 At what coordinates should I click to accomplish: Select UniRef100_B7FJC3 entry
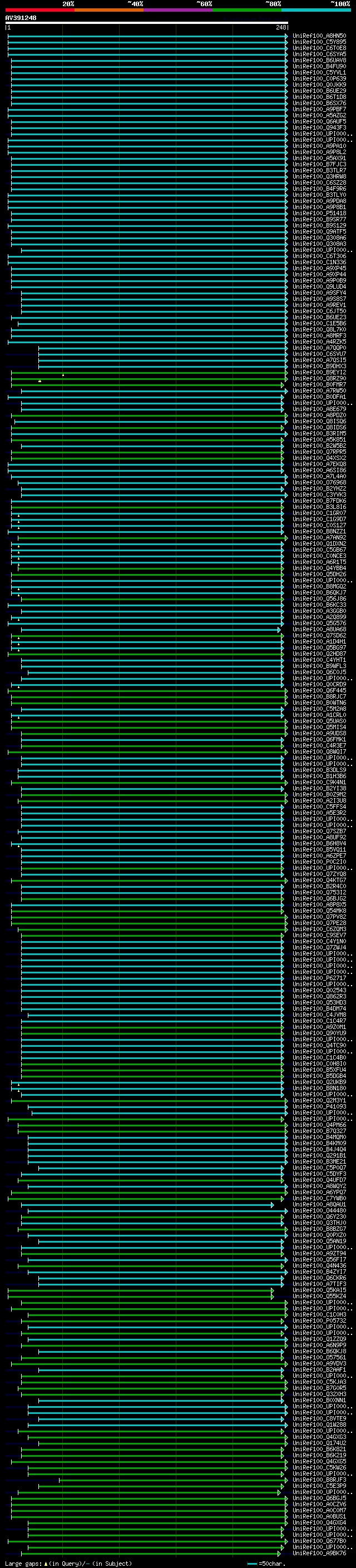pyautogui.click(x=319, y=164)
